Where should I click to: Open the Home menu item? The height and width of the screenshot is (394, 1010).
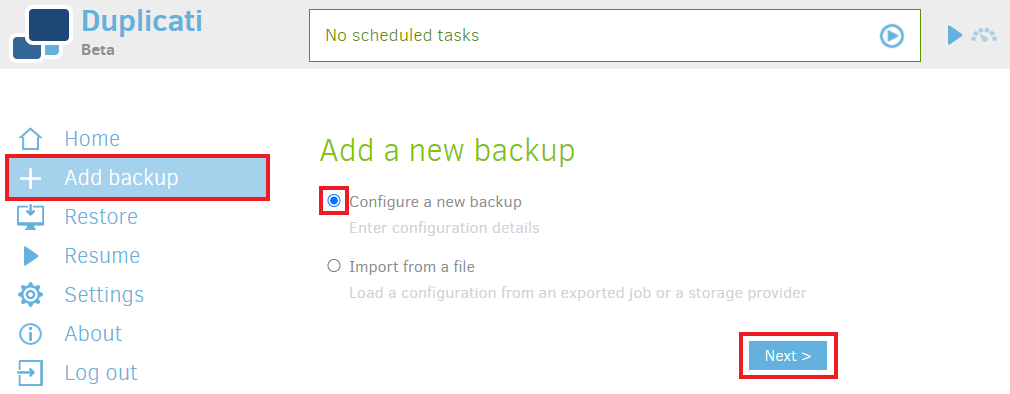point(92,139)
